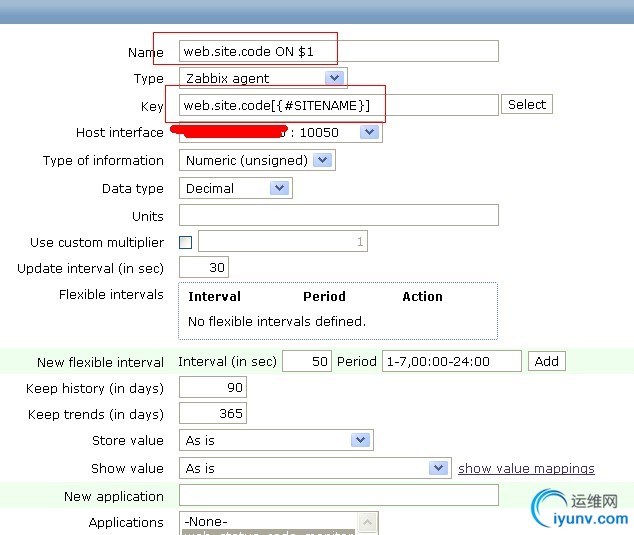Click the Period field with 1-7,00:00-24:00
The height and width of the screenshot is (535, 634).
coord(452,361)
